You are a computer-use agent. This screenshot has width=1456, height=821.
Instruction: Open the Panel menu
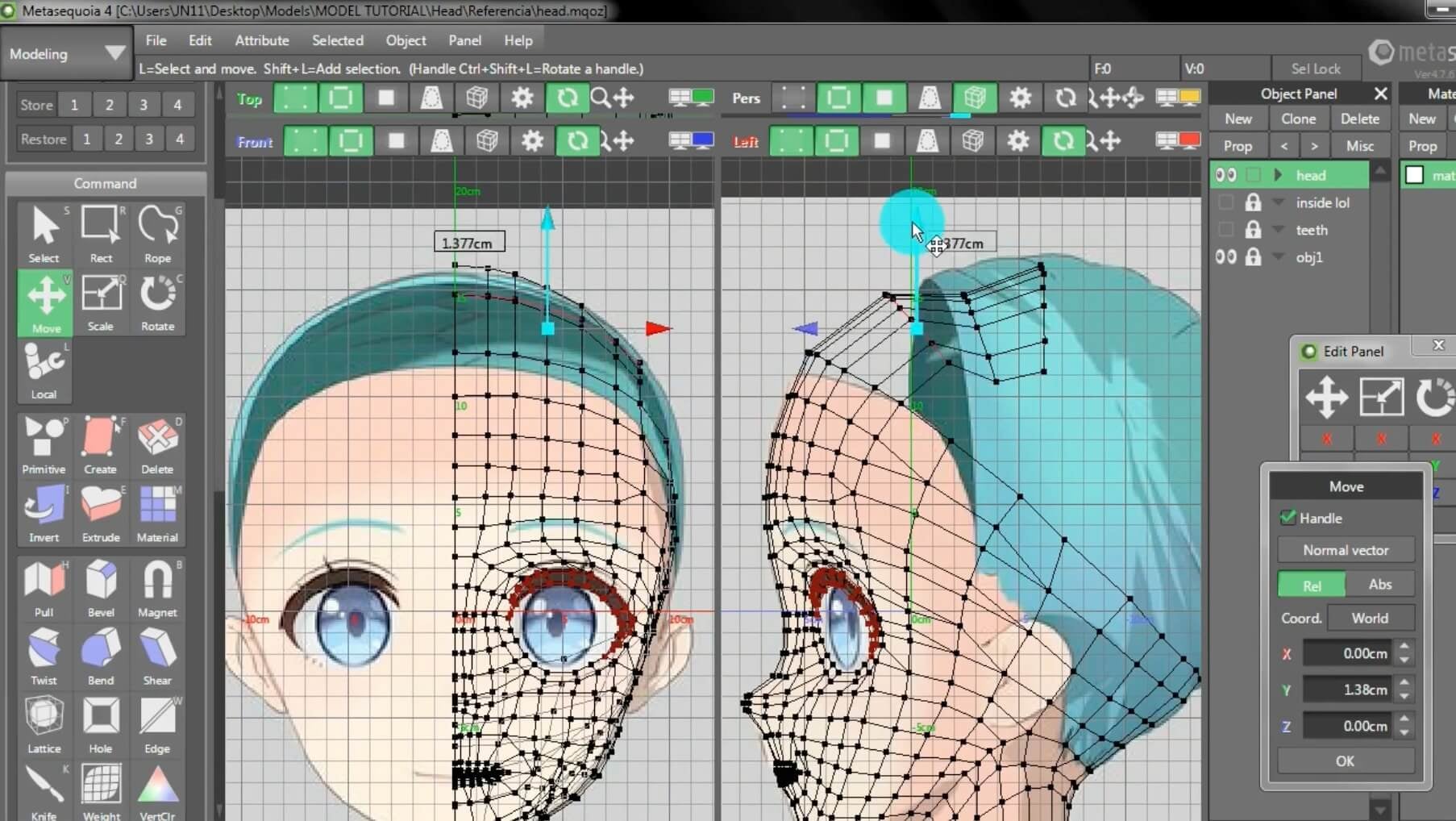click(x=465, y=40)
